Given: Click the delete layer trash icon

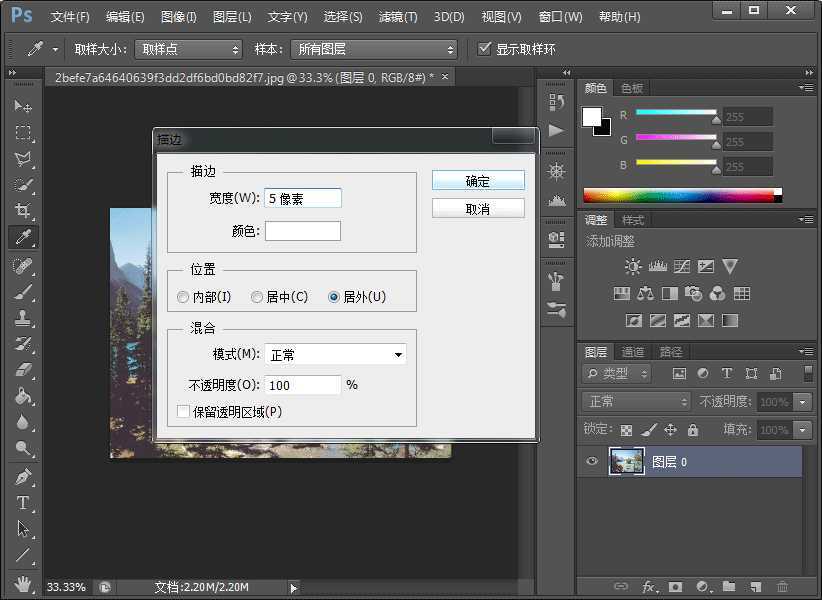Looking at the screenshot, I should pos(783,587).
